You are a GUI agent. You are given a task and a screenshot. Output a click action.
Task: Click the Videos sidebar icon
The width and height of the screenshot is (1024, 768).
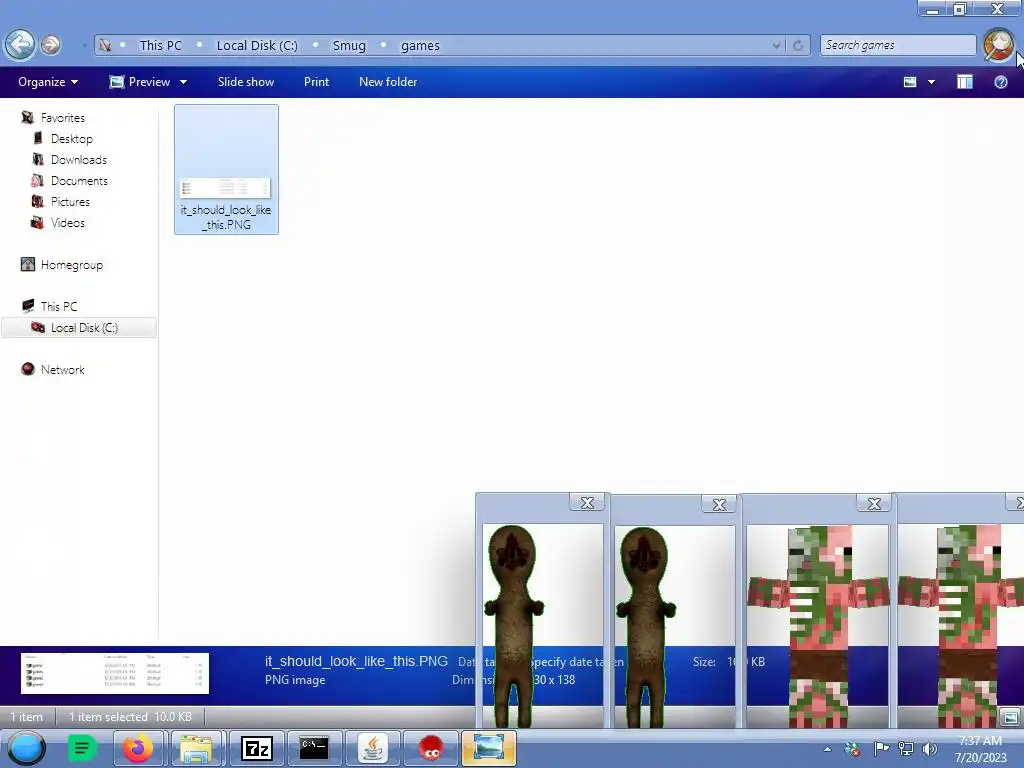[x=38, y=222]
